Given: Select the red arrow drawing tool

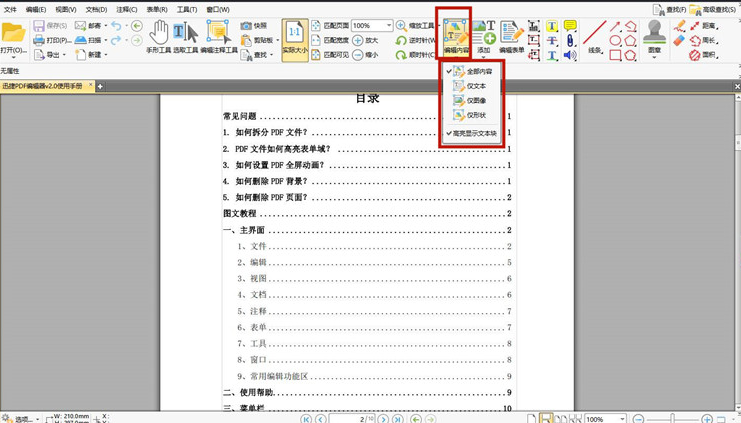Looking at the screenshot, I should tap(615, 26).
